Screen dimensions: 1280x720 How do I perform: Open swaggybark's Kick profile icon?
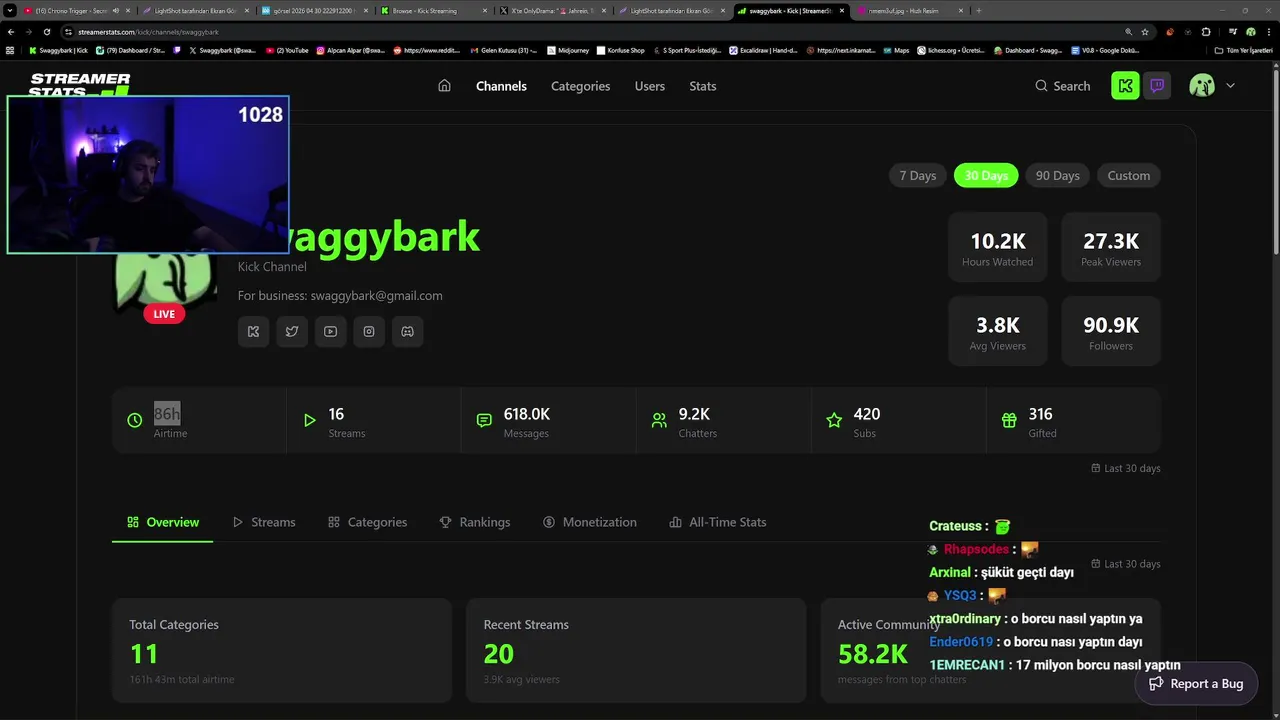point(253,331)
